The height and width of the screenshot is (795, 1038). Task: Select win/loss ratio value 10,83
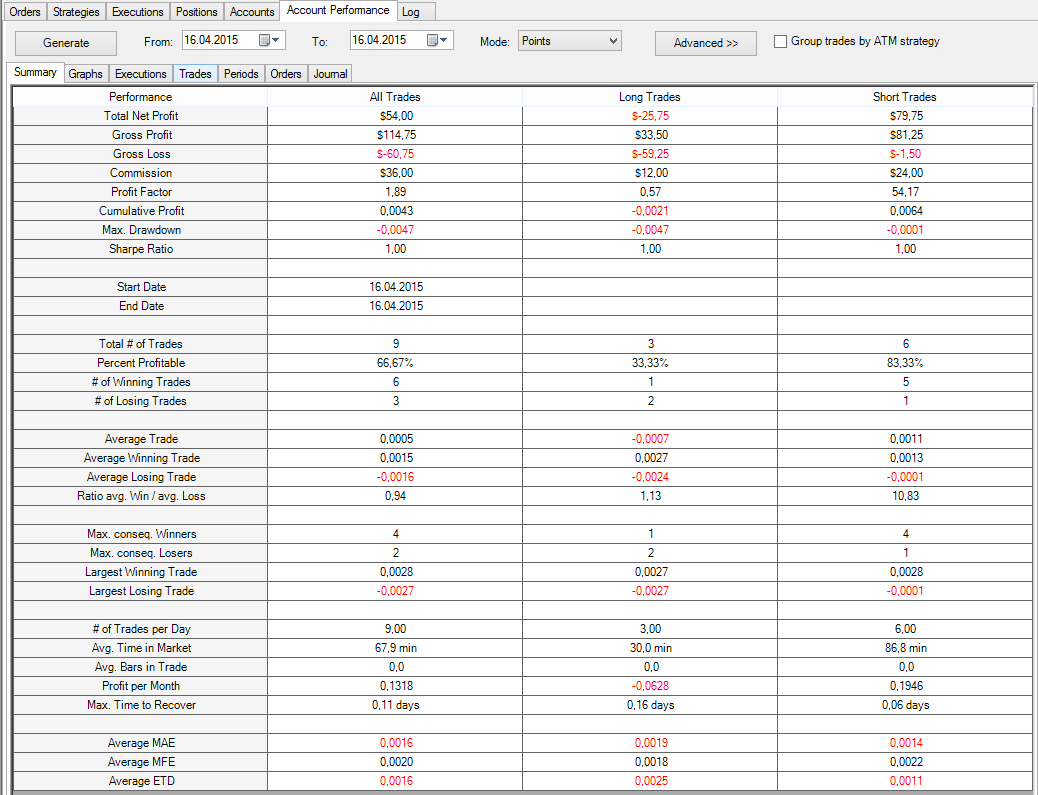click(x=906, y=496)
